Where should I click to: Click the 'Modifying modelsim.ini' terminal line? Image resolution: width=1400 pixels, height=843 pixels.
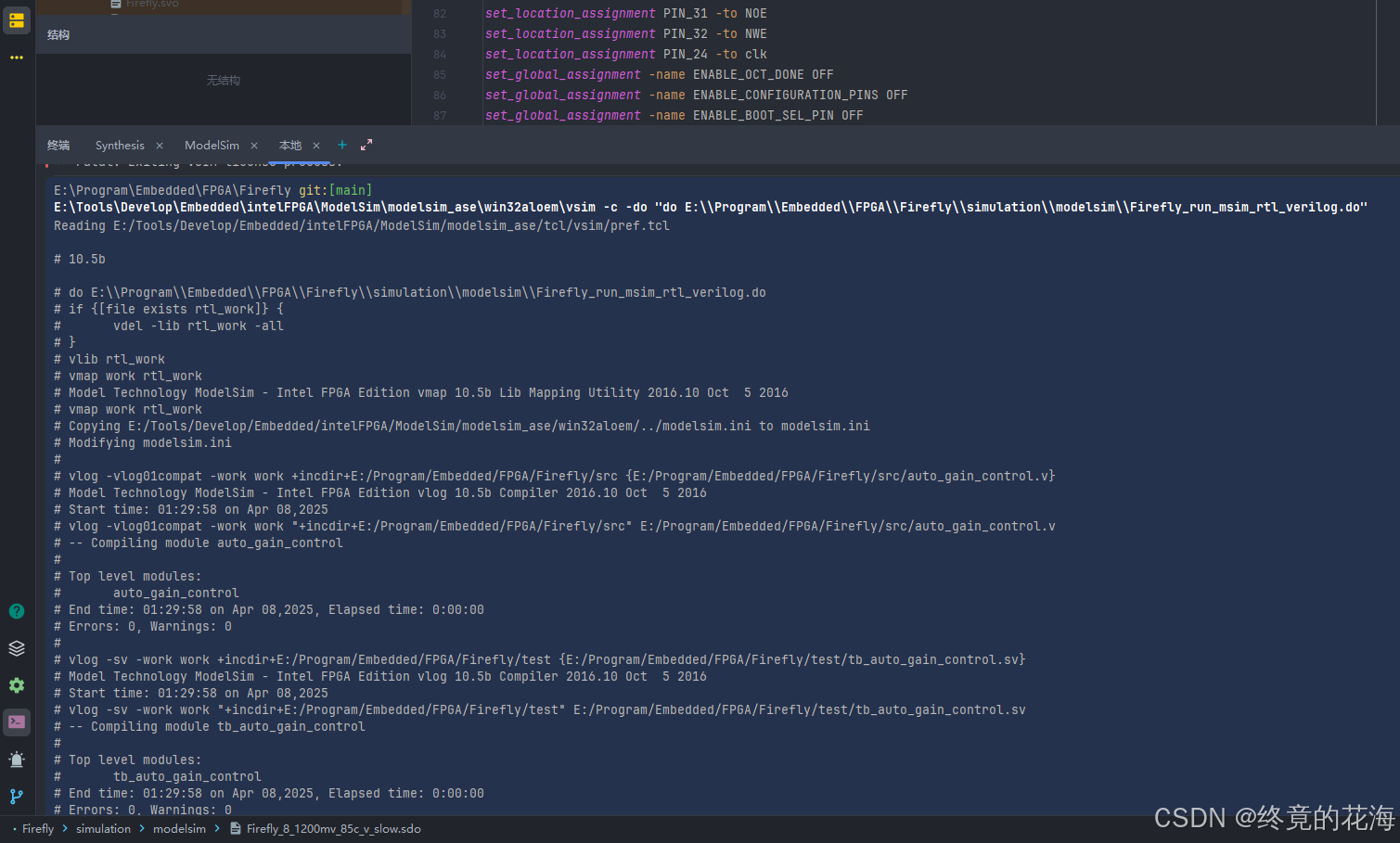[x=143, y=442]
